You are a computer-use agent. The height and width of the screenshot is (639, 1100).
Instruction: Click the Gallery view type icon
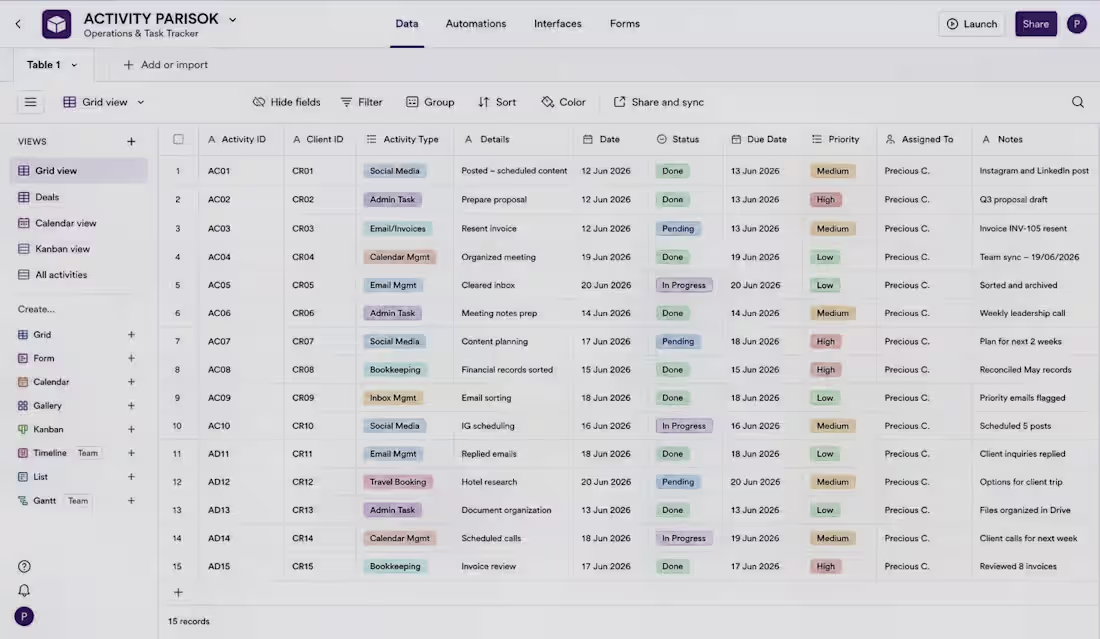[23, 406]
